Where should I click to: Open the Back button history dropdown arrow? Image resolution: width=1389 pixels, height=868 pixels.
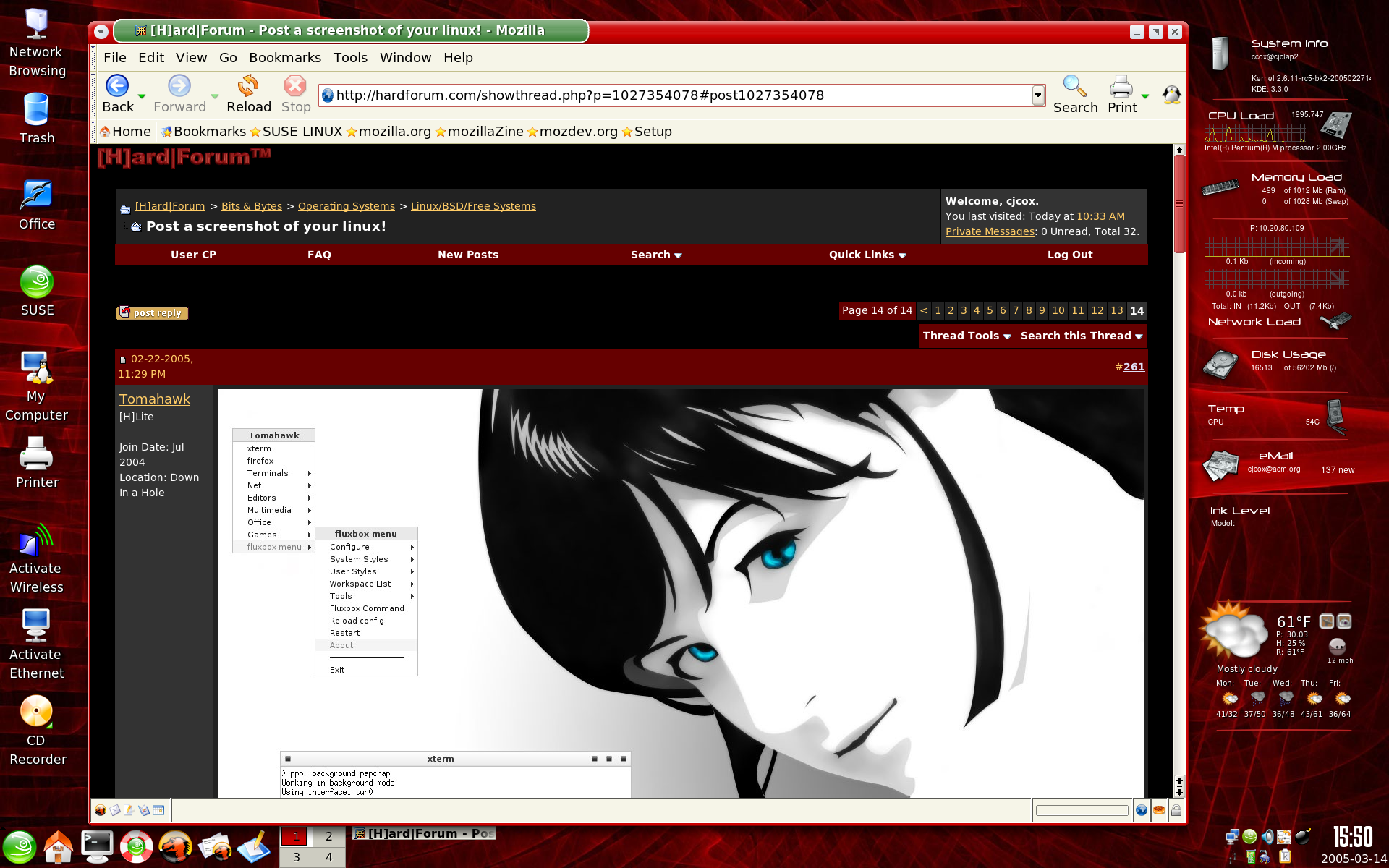(142, 95)
